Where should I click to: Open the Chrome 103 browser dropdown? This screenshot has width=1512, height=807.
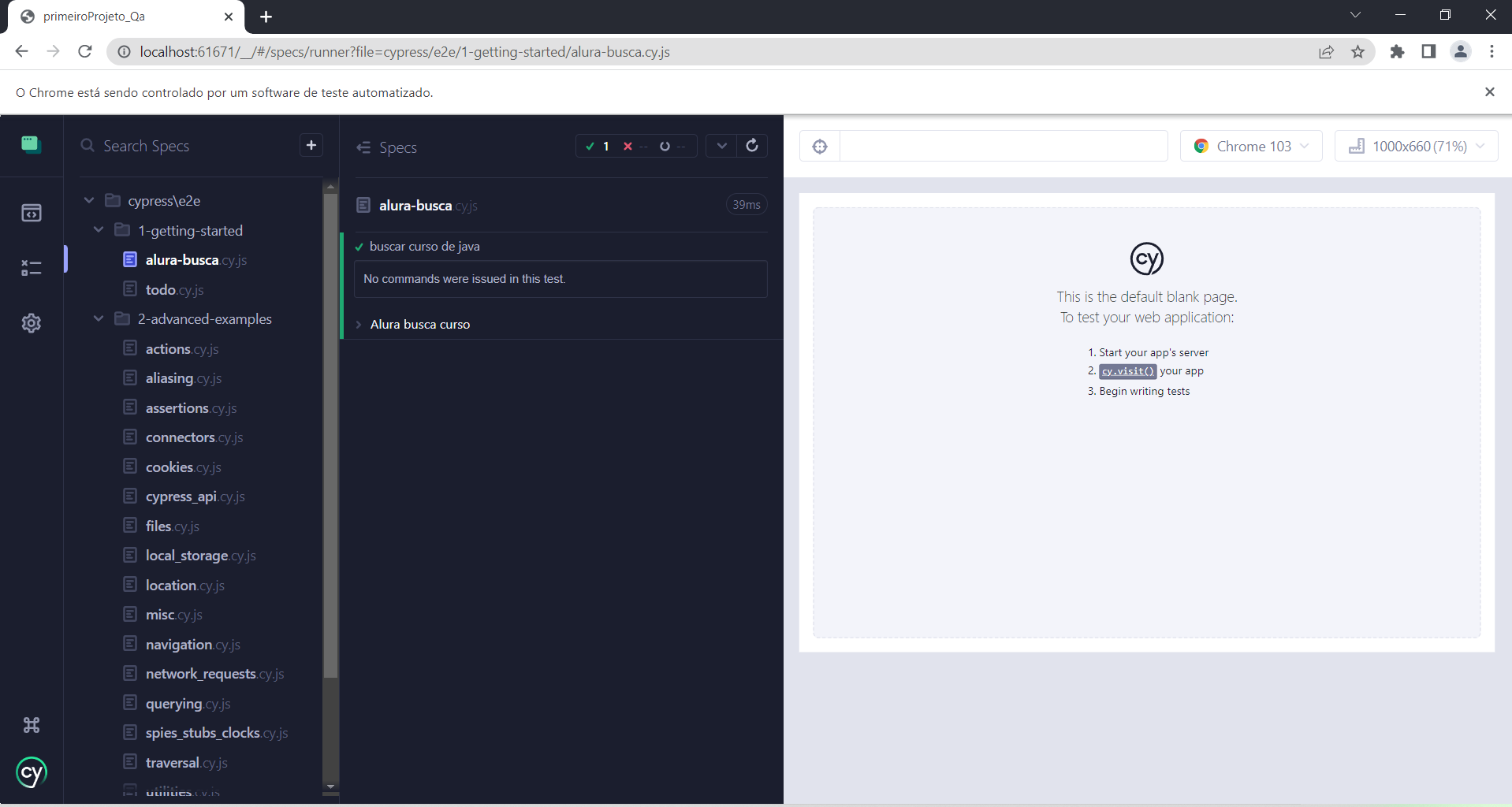pyautogui.click(x=1251, y=147)
